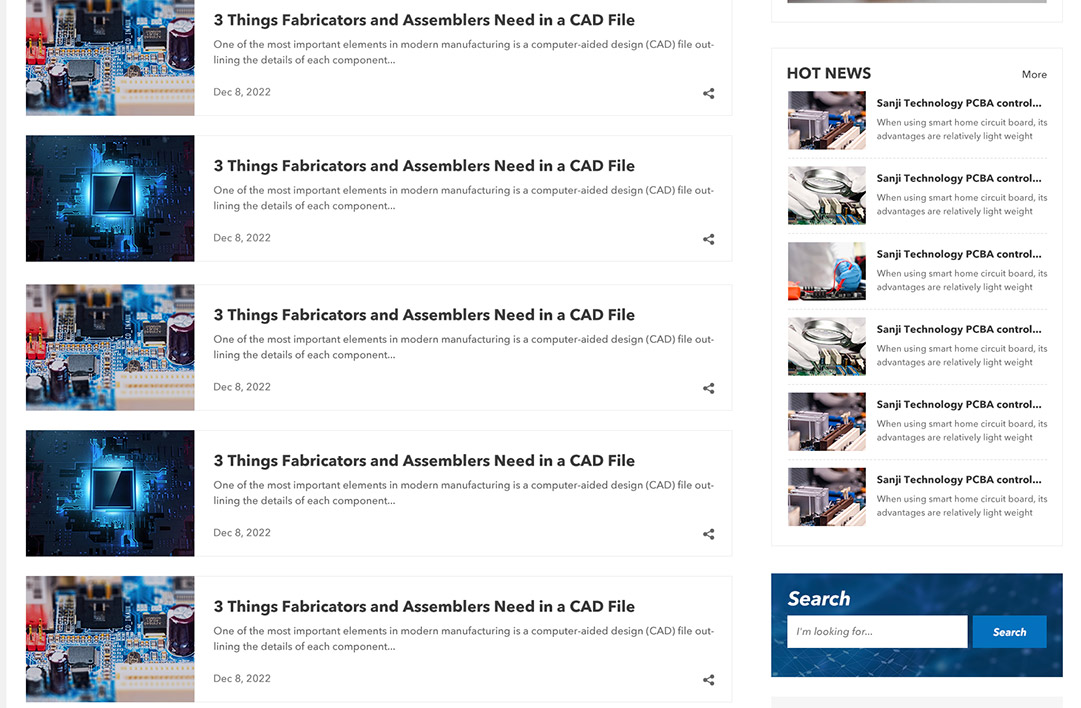1081x708 pixels.
Task: Click the second article's blue chip thumbnail
Action: coord(110,198)
